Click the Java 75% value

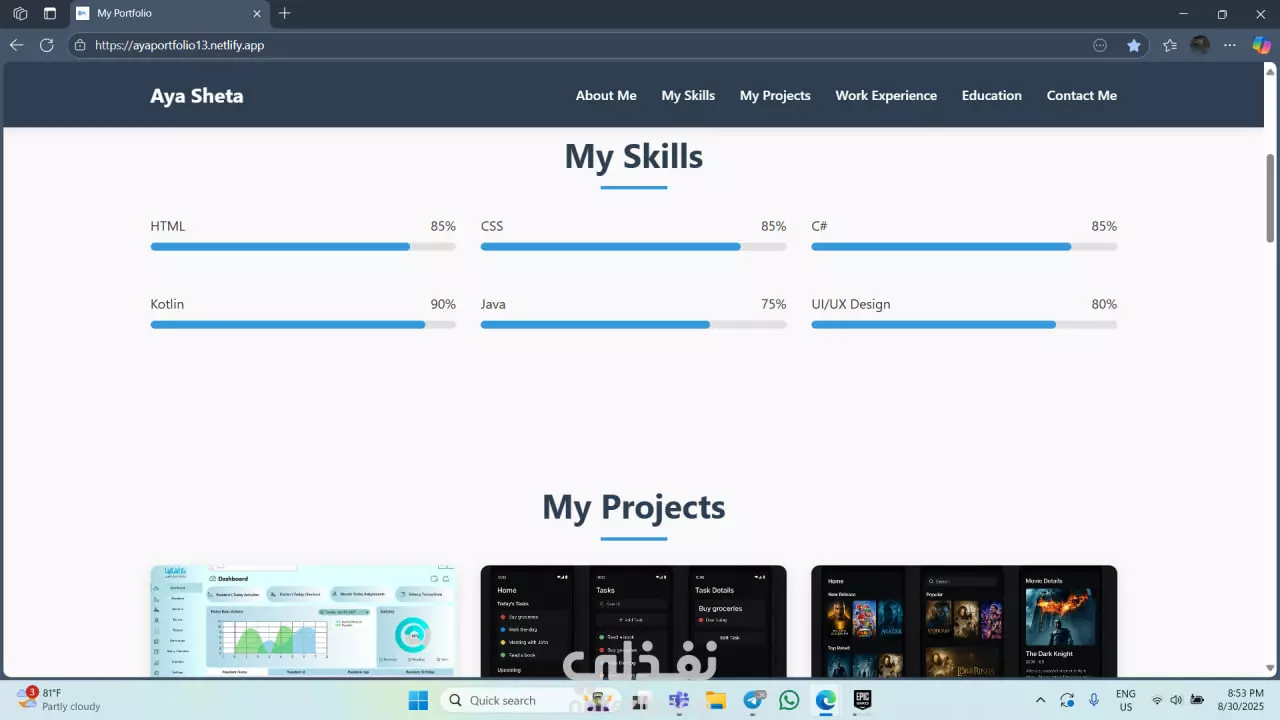[x=774, y=304]
